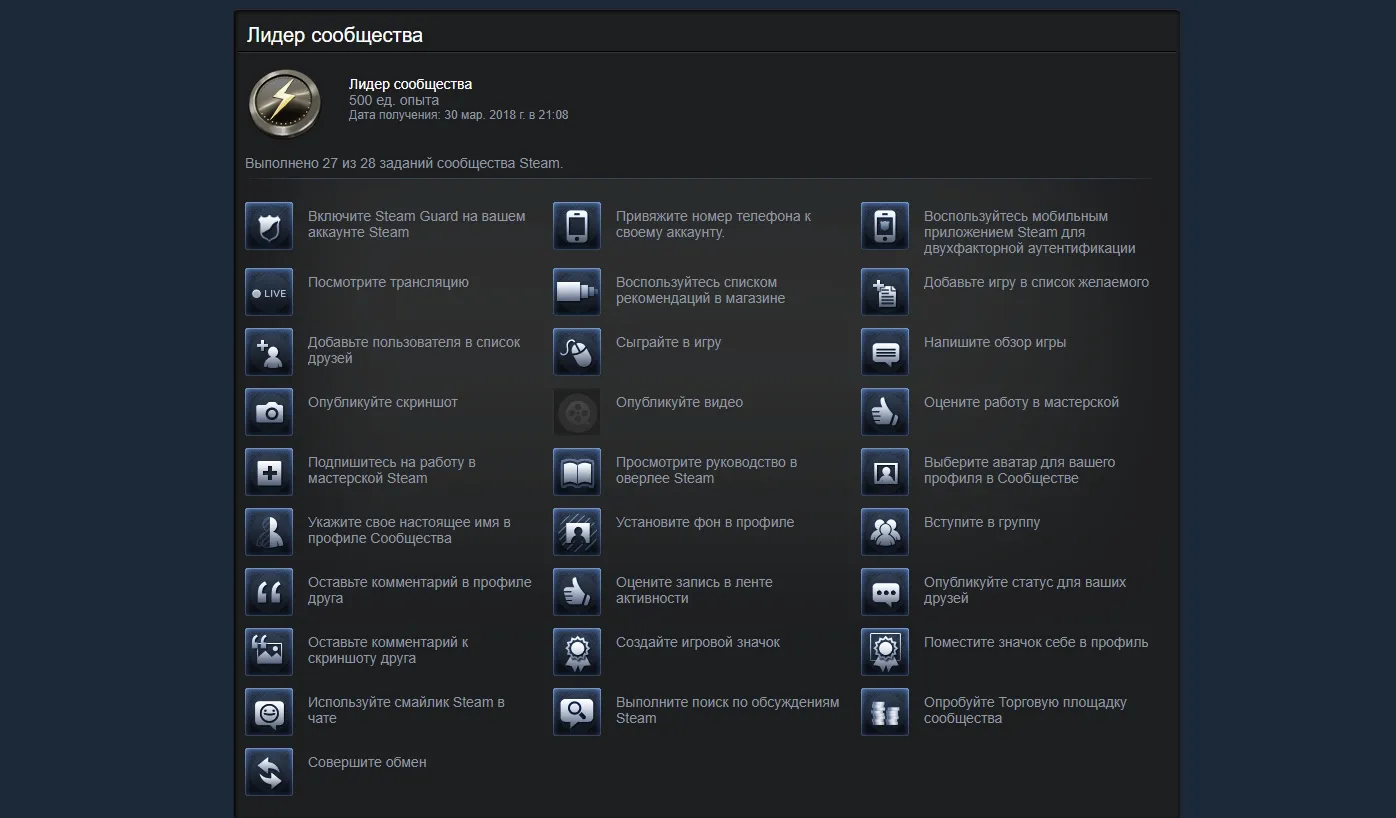This screenshot has height=818, width=1396.
Task: Click the mouse 'Сыграйте в игру' icon
Action: click(577, 352)
